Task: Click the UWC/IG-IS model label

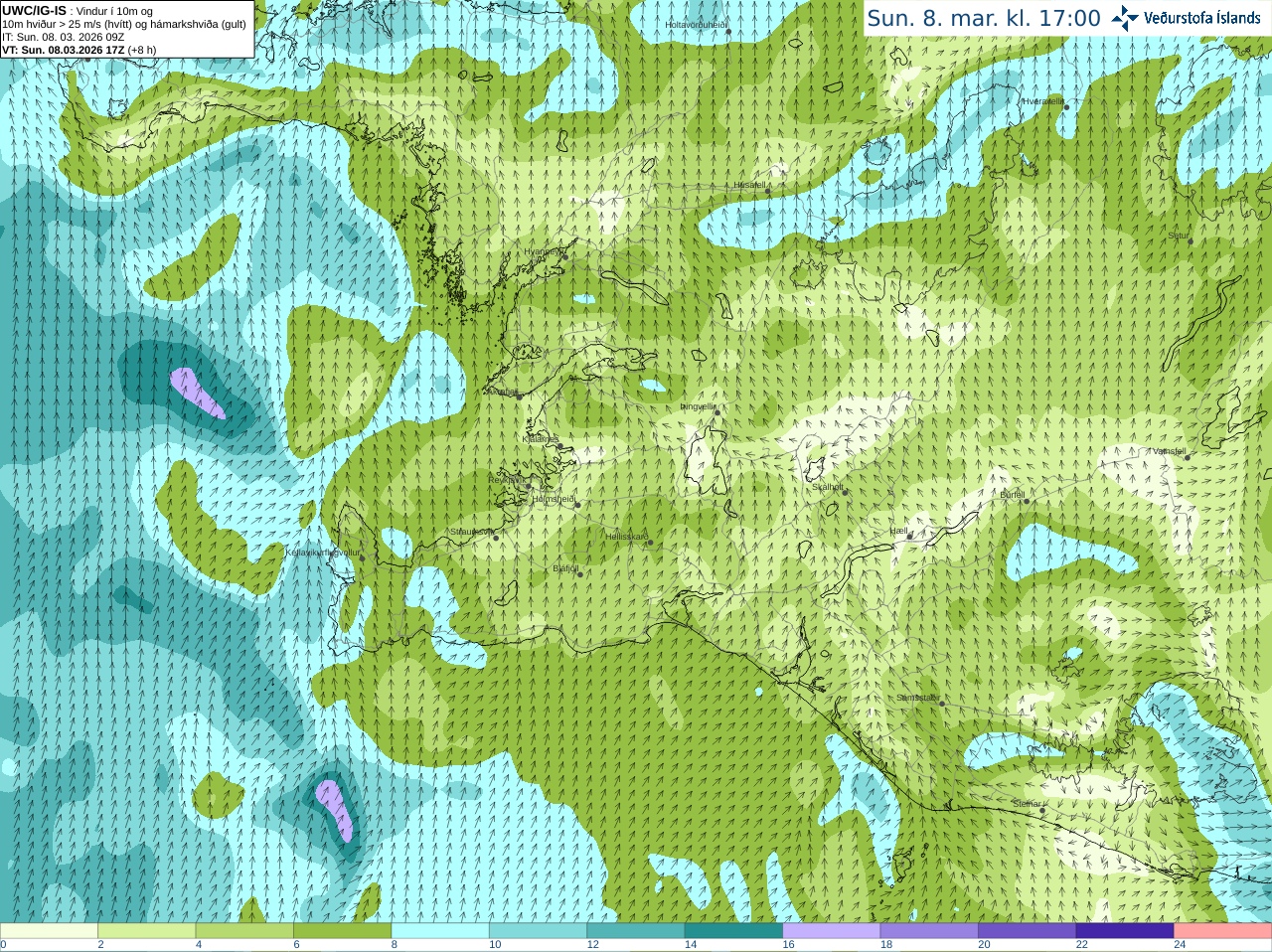Action: point(34,10)
